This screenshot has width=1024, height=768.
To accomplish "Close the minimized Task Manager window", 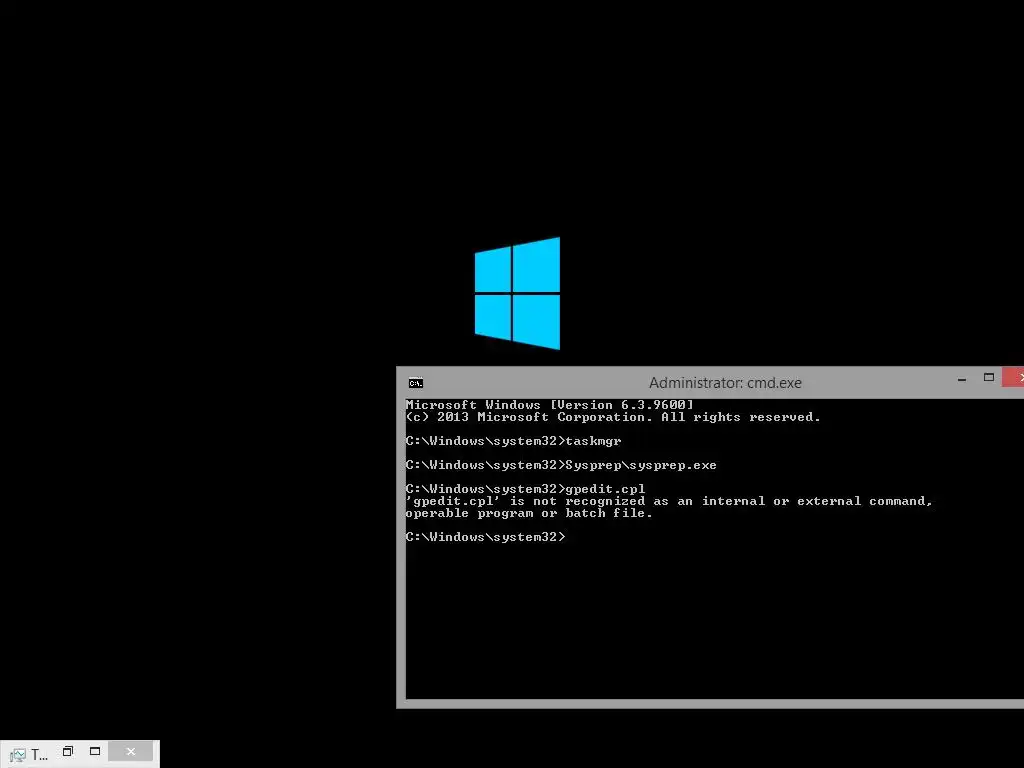I will (x=131, y=751).
